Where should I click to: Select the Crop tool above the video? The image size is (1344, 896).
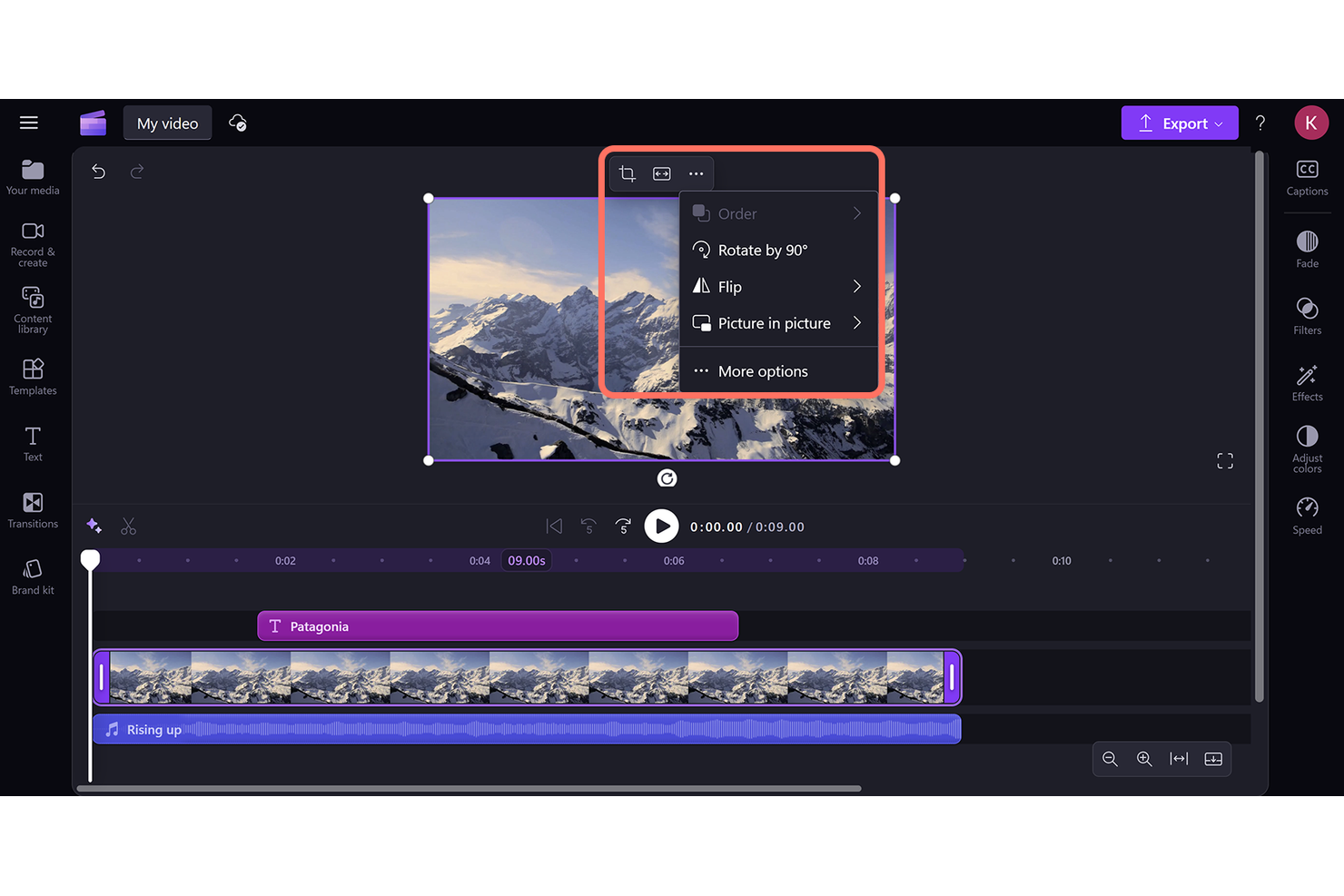coord(627,173)
